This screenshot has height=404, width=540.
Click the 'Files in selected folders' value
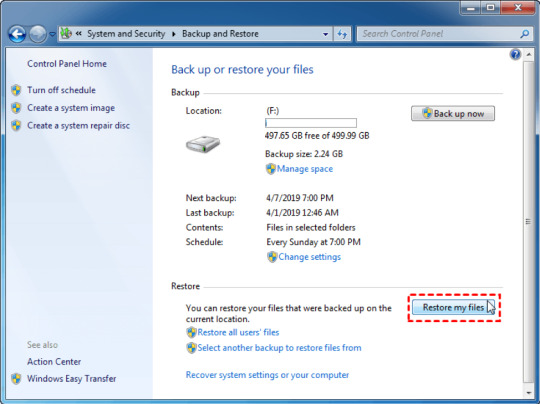pos(311,227)
